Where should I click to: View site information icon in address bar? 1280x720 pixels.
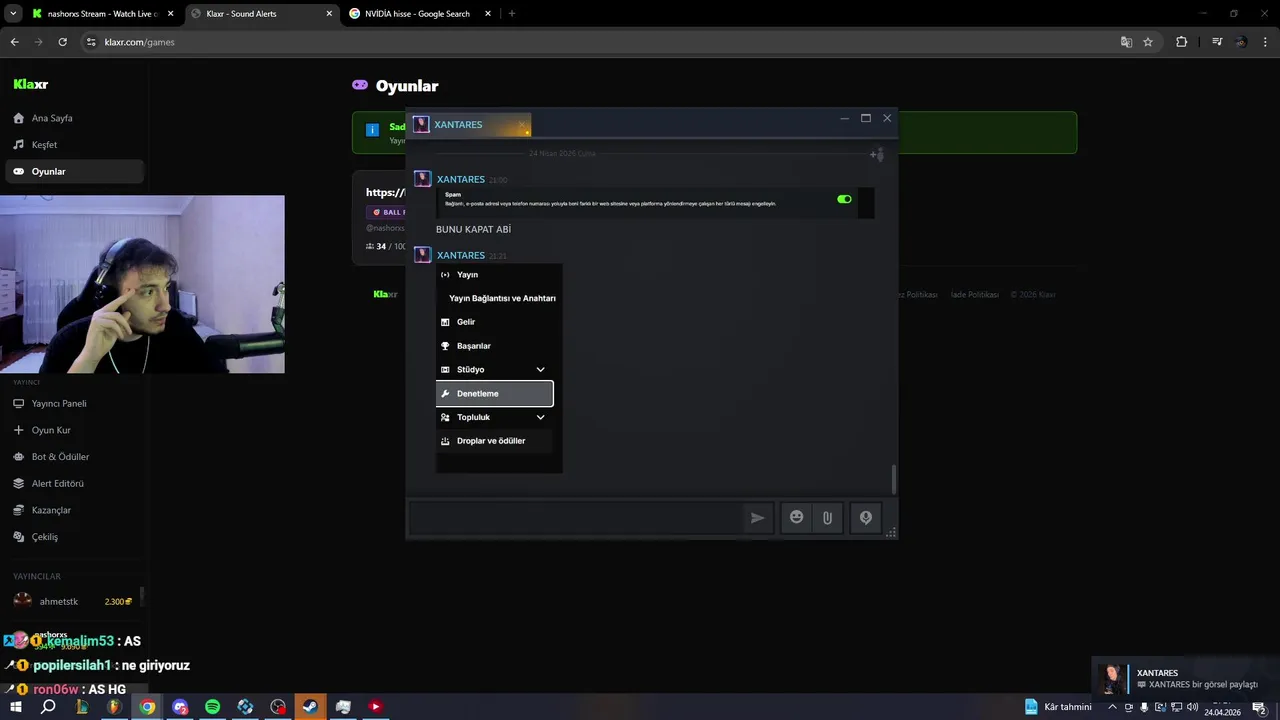coord(91,42)
